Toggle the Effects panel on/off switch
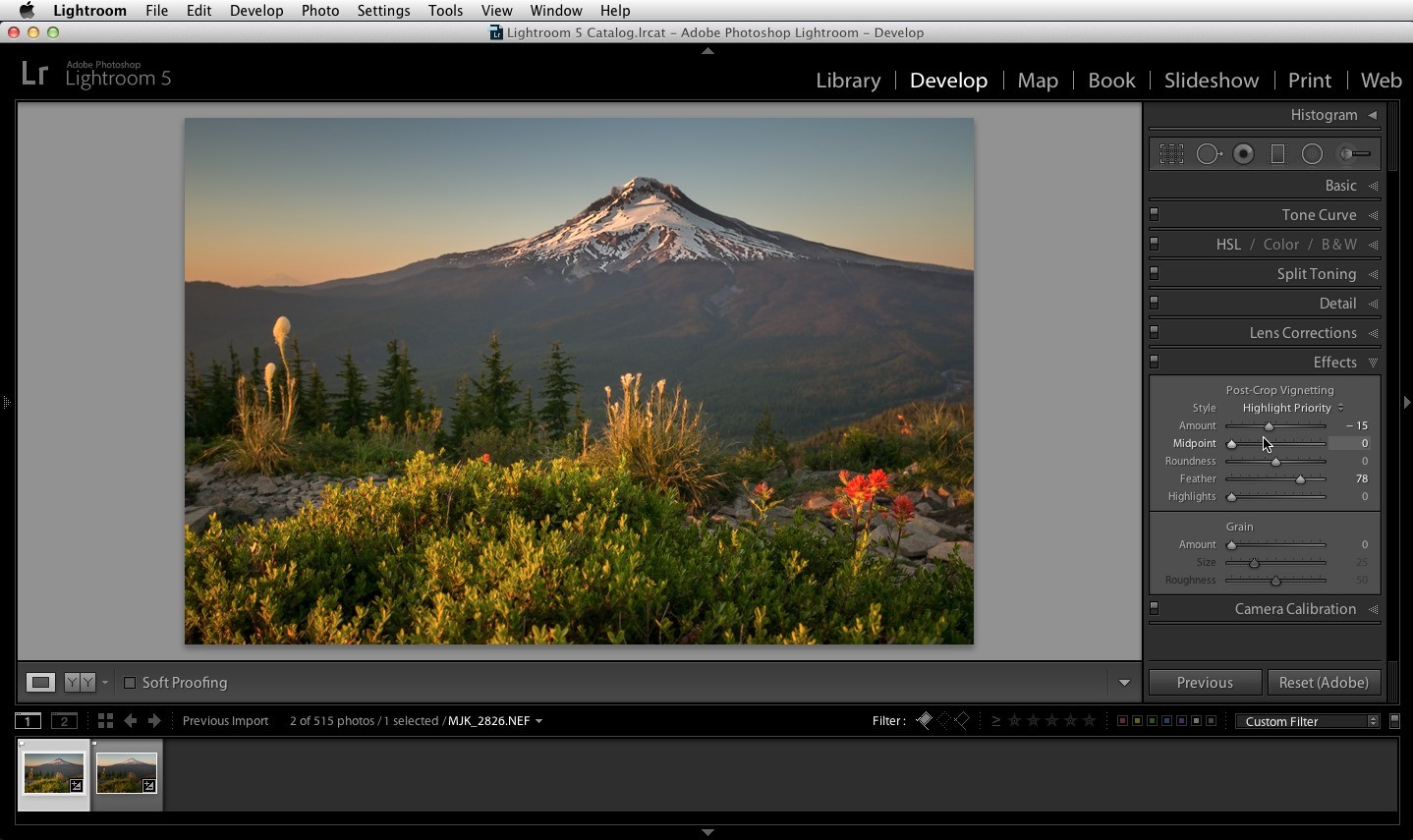1413x840 pixels. coord(1155,362)
